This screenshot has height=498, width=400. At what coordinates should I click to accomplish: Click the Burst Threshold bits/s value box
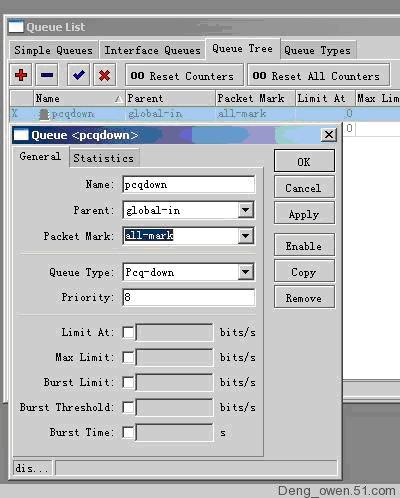pos(174,407)
